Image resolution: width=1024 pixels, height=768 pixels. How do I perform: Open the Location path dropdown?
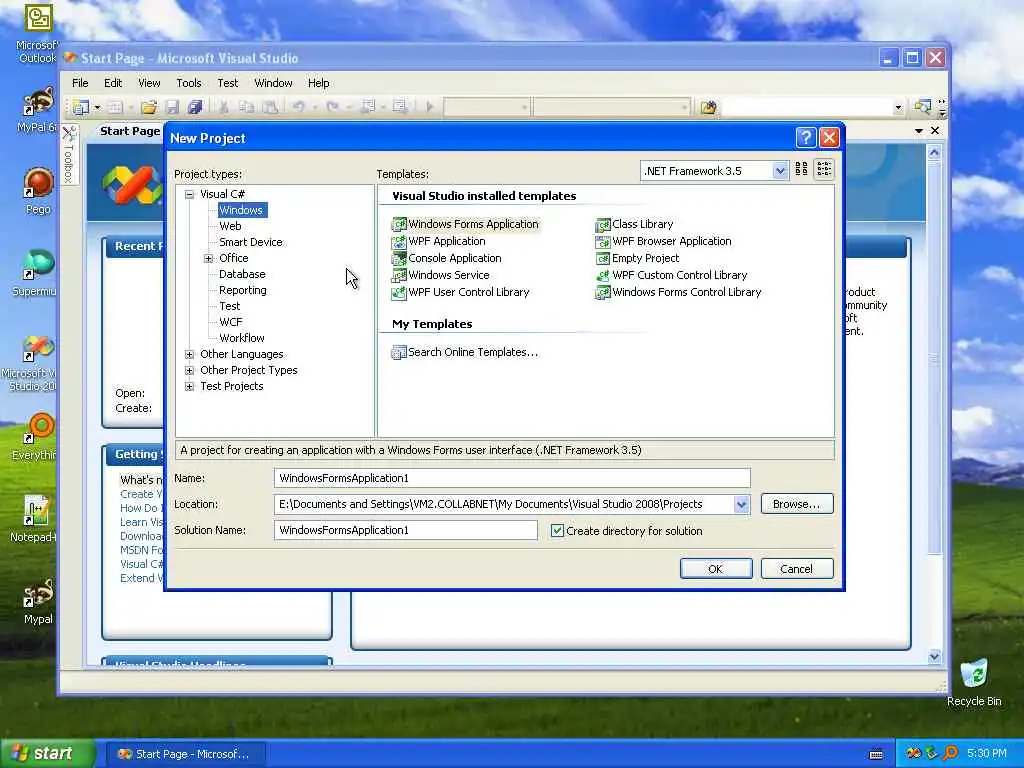click(x=741, y=504)
